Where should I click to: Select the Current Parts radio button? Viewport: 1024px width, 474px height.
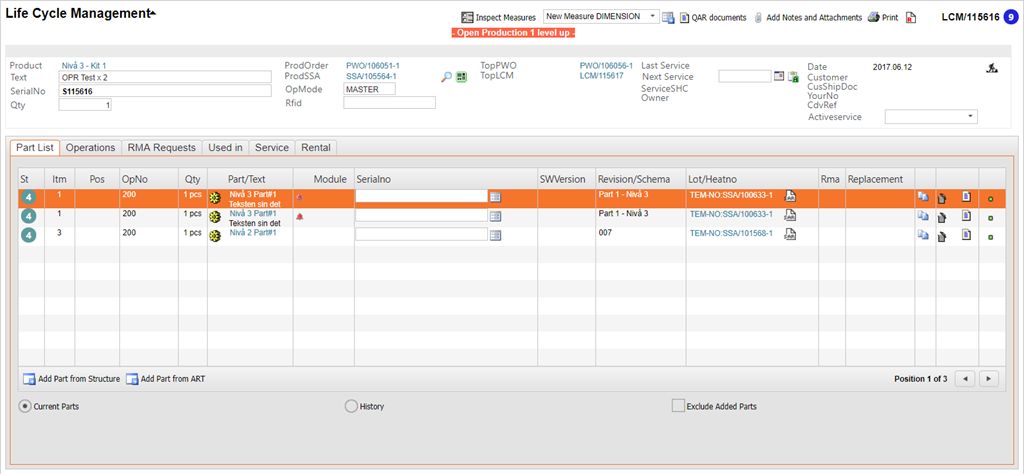26,406
